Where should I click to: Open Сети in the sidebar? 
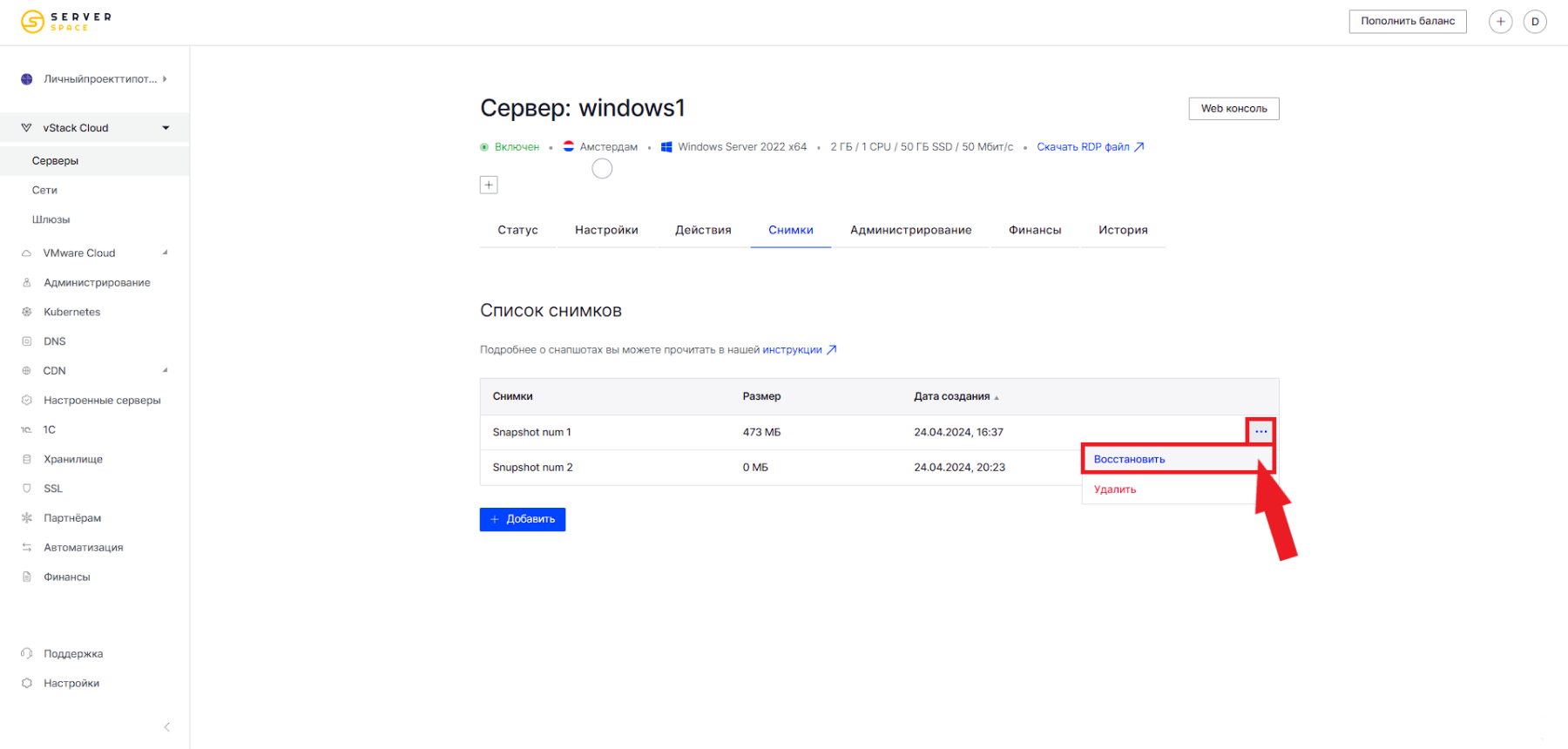point(44,191)
